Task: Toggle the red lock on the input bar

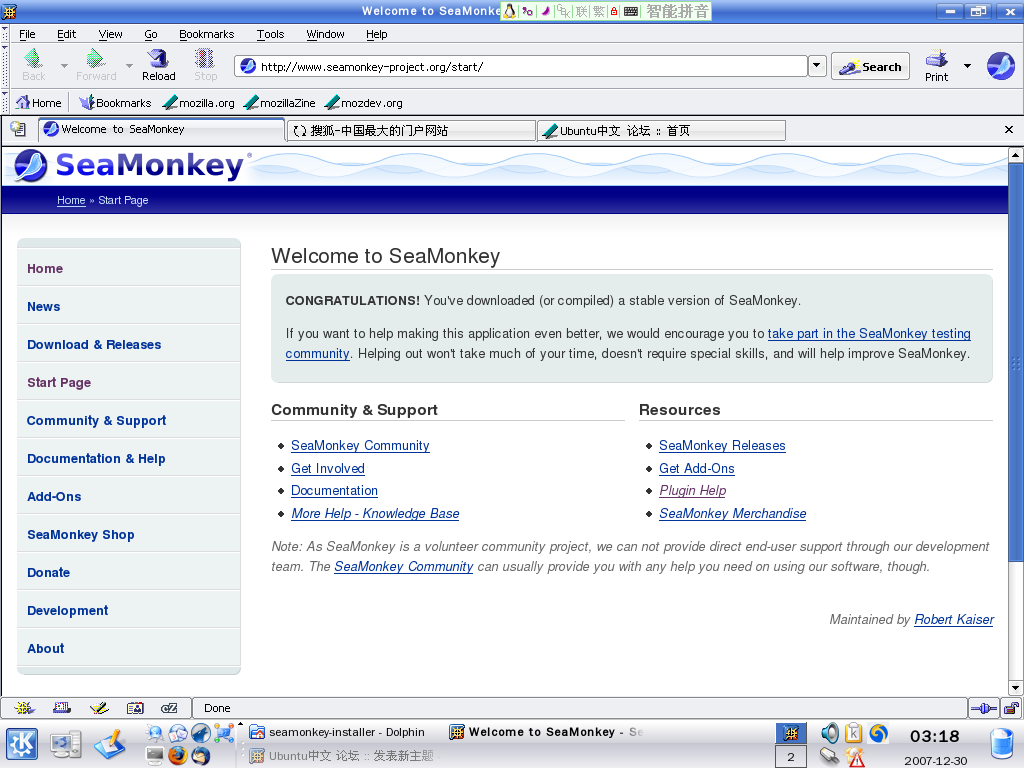Action: coord(614,11)
